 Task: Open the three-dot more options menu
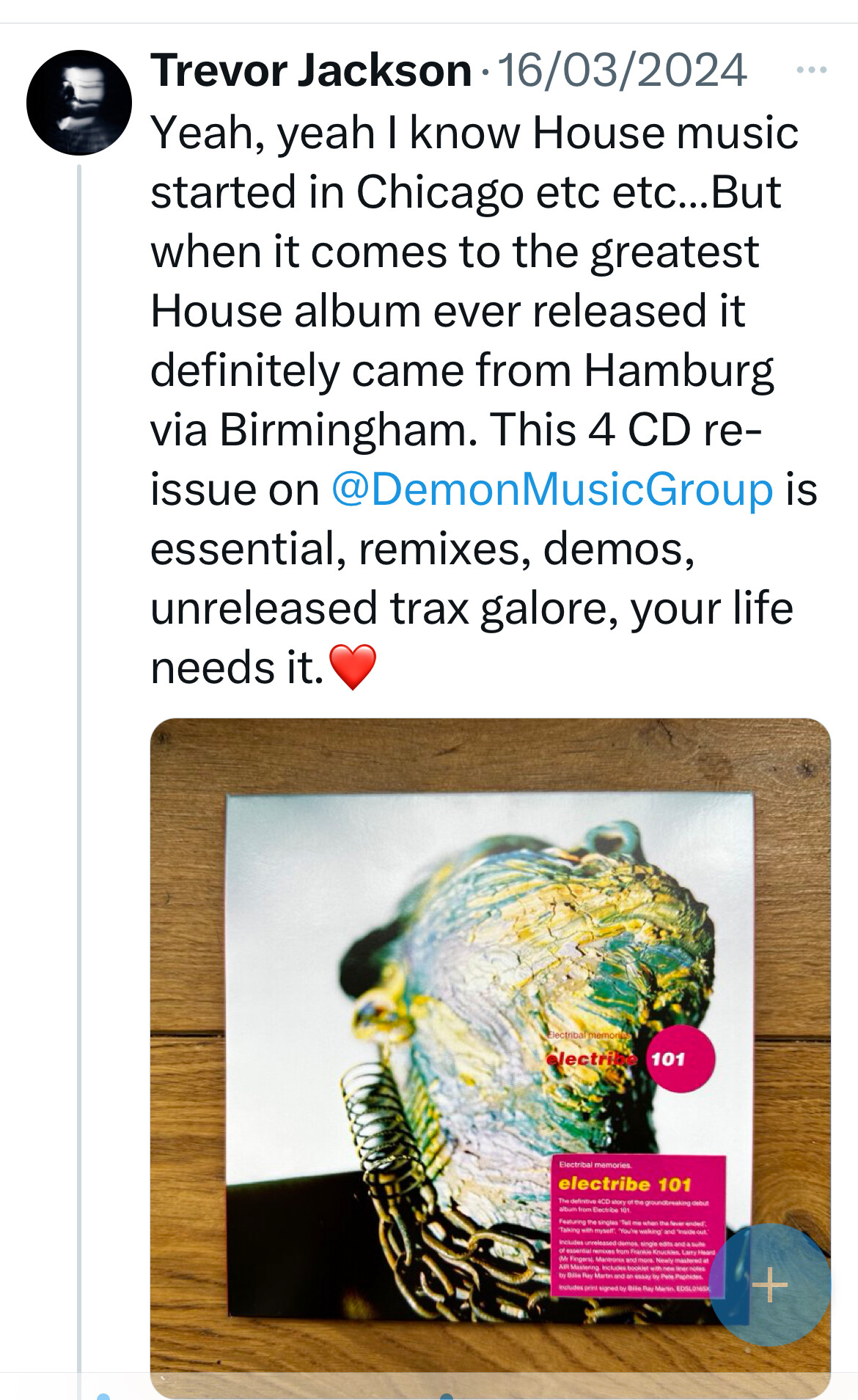(x=812, y=70)
